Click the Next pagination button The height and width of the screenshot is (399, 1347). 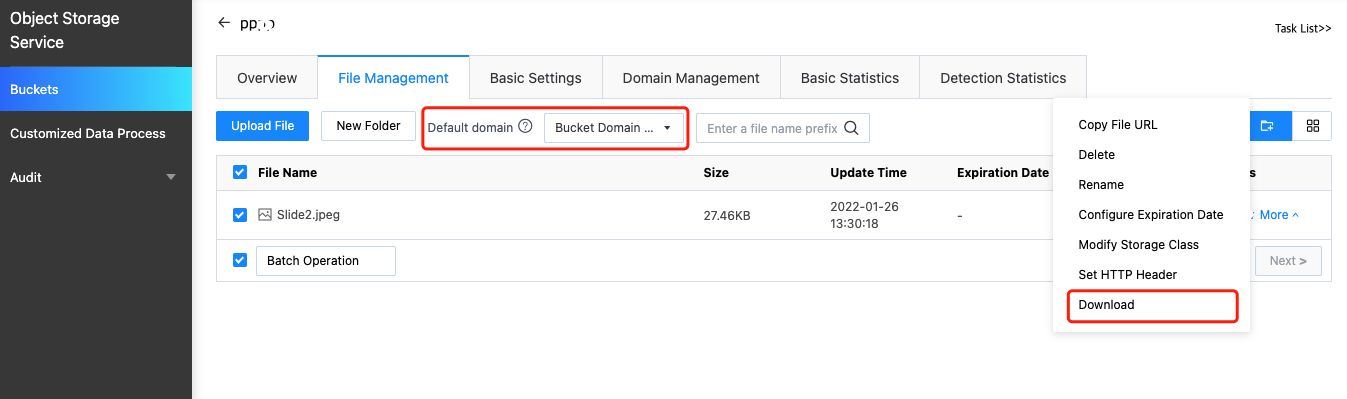[1288, 261]
